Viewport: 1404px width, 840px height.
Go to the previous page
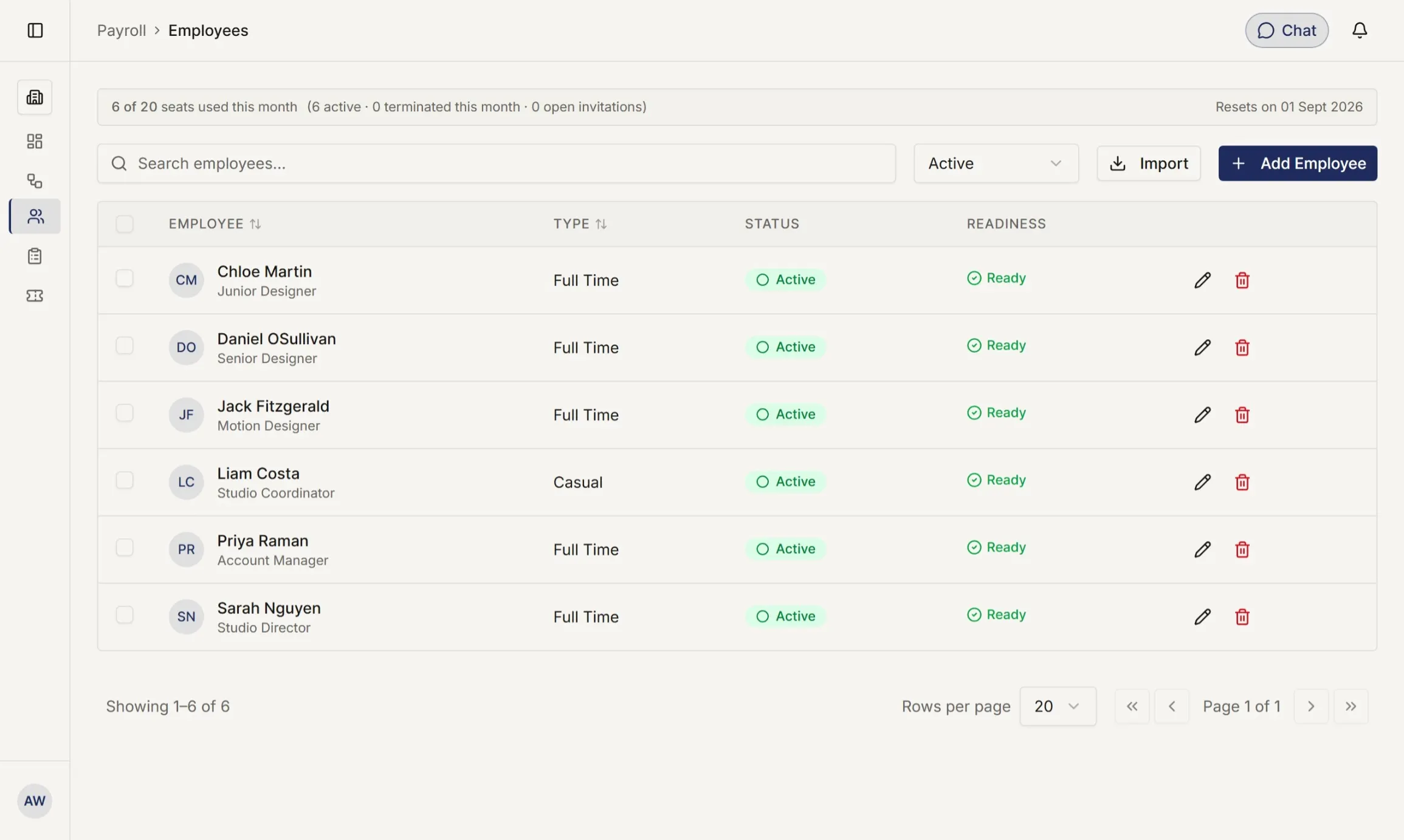1172,706
